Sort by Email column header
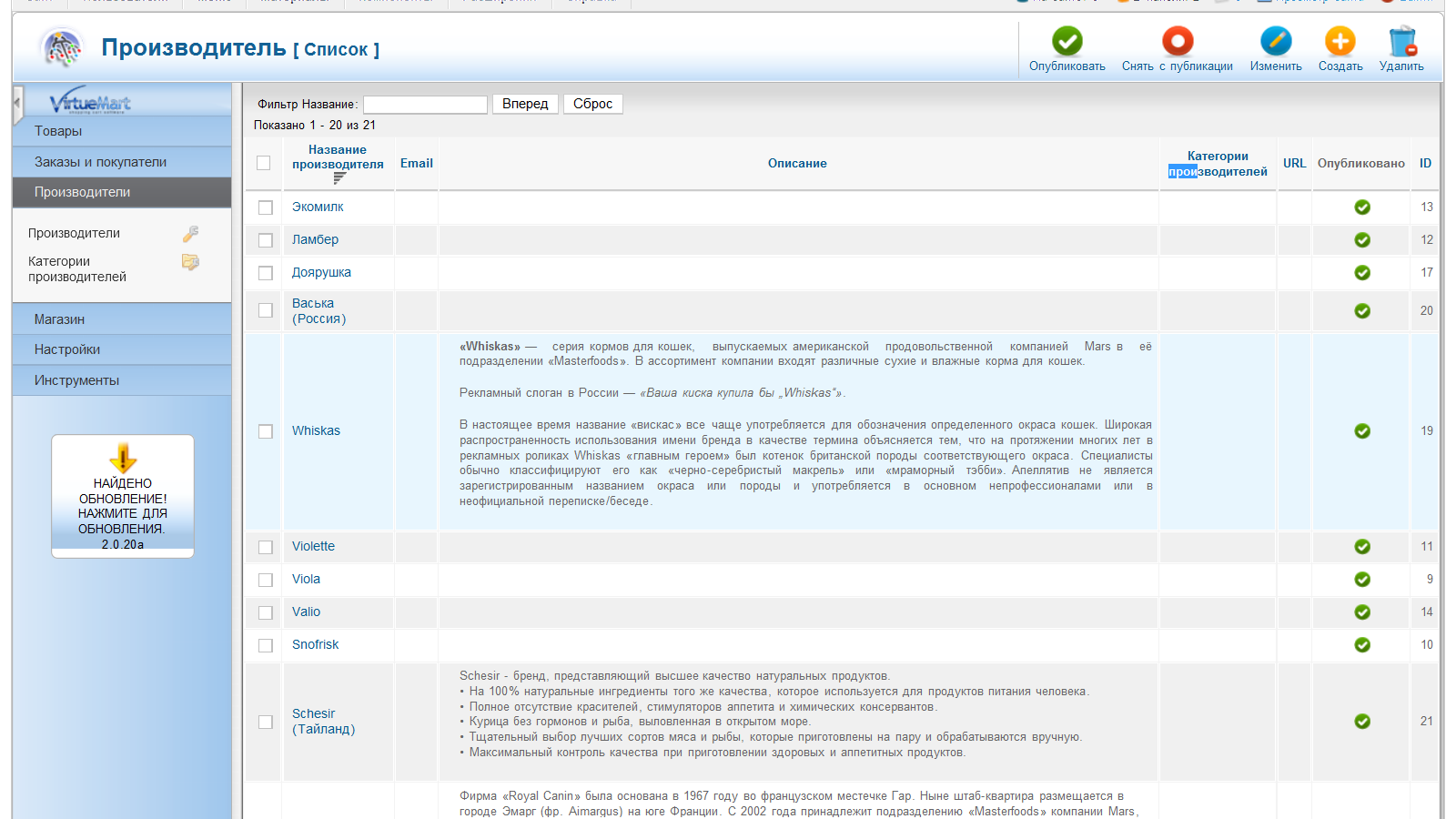 [417, 163]
